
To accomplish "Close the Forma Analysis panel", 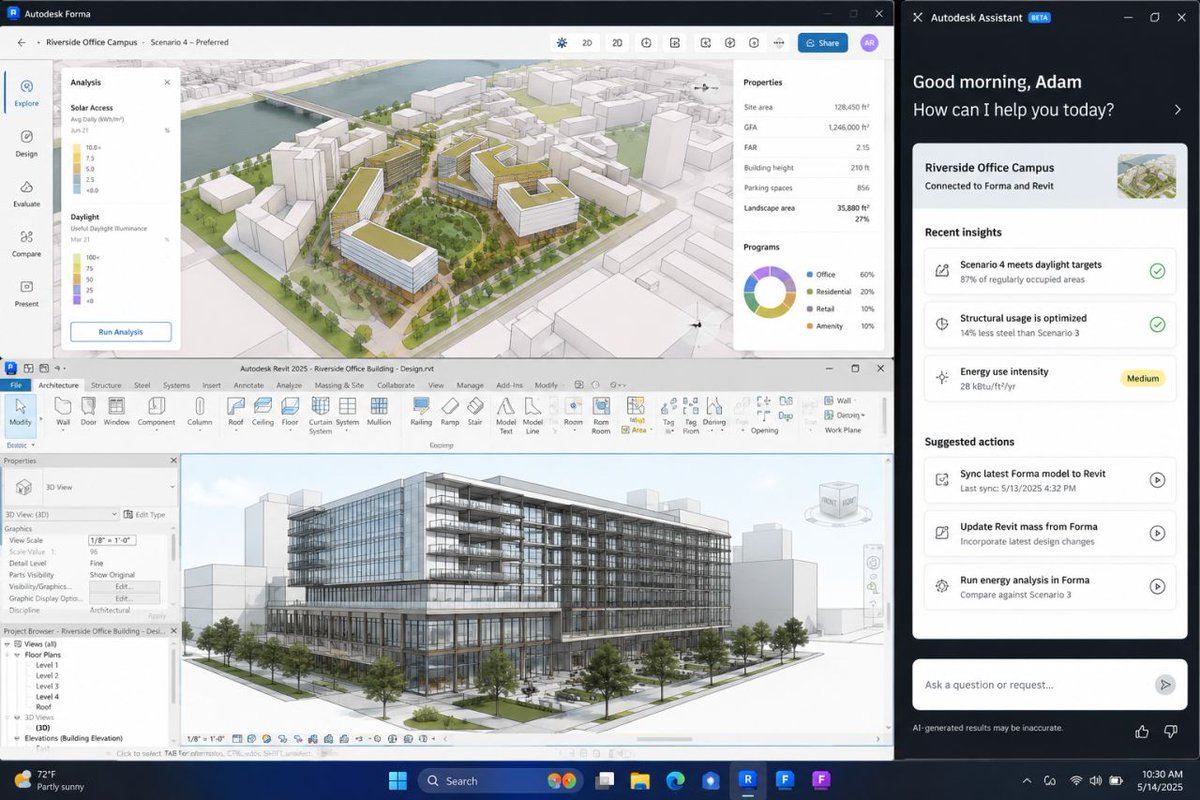I will tap(167, 83).
